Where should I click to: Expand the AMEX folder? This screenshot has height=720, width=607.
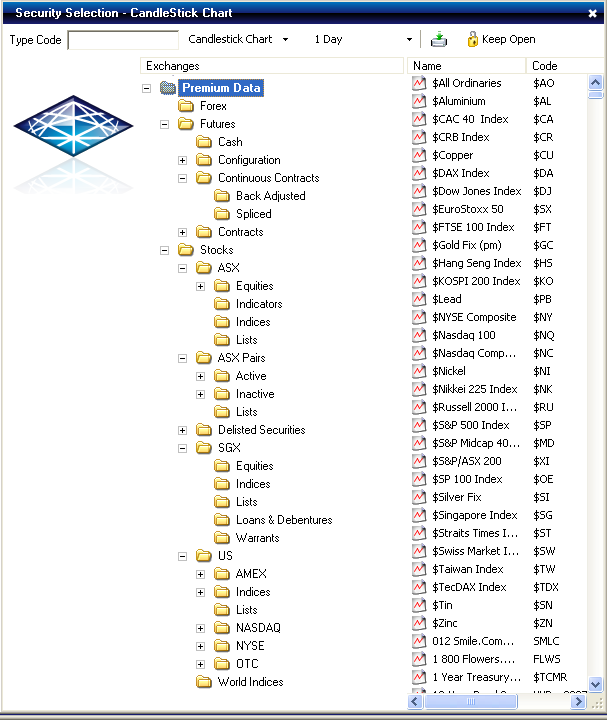coord(200,574)
